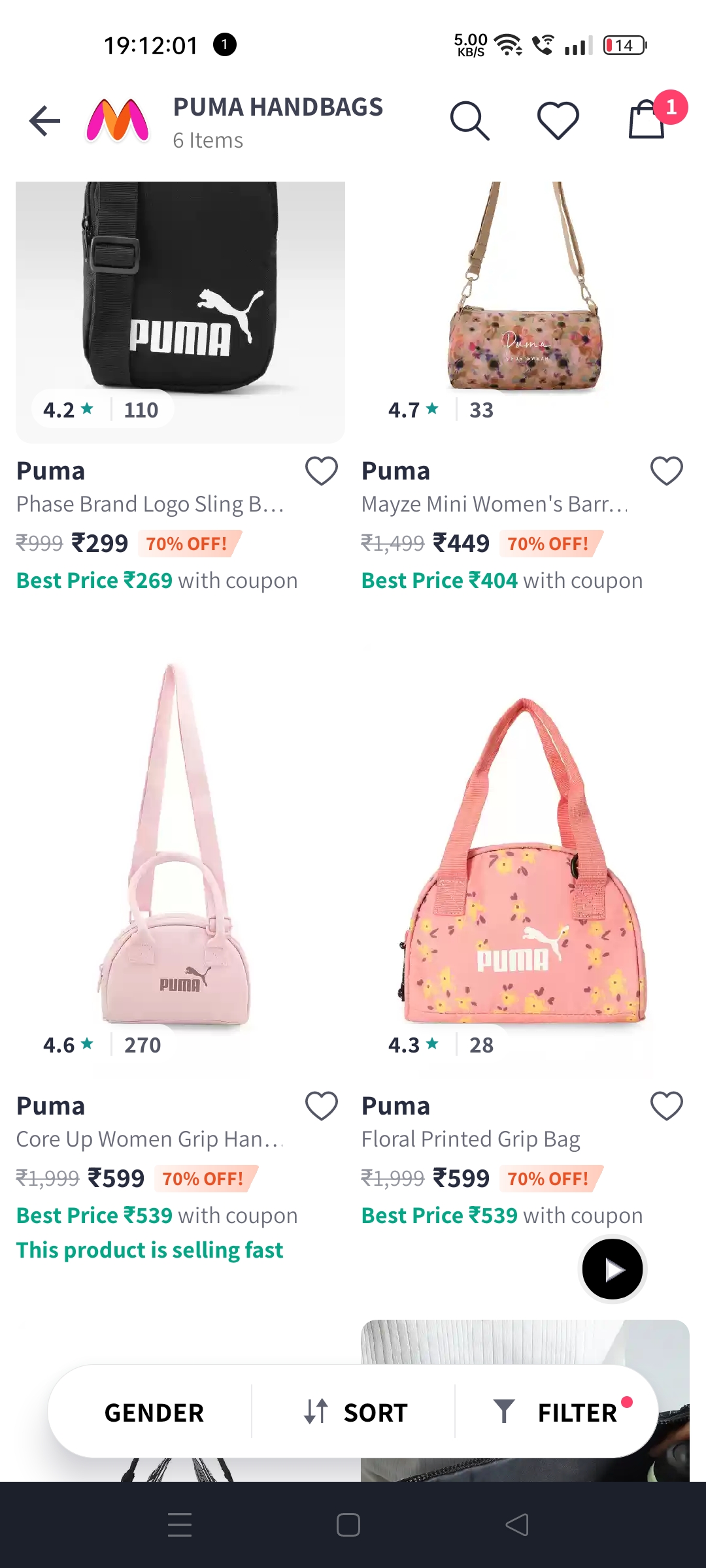The height and width of the screenshot is (1568, 706).
Task: Tap Best Price ₹269 with coupon
Action: tap(157, 581)
